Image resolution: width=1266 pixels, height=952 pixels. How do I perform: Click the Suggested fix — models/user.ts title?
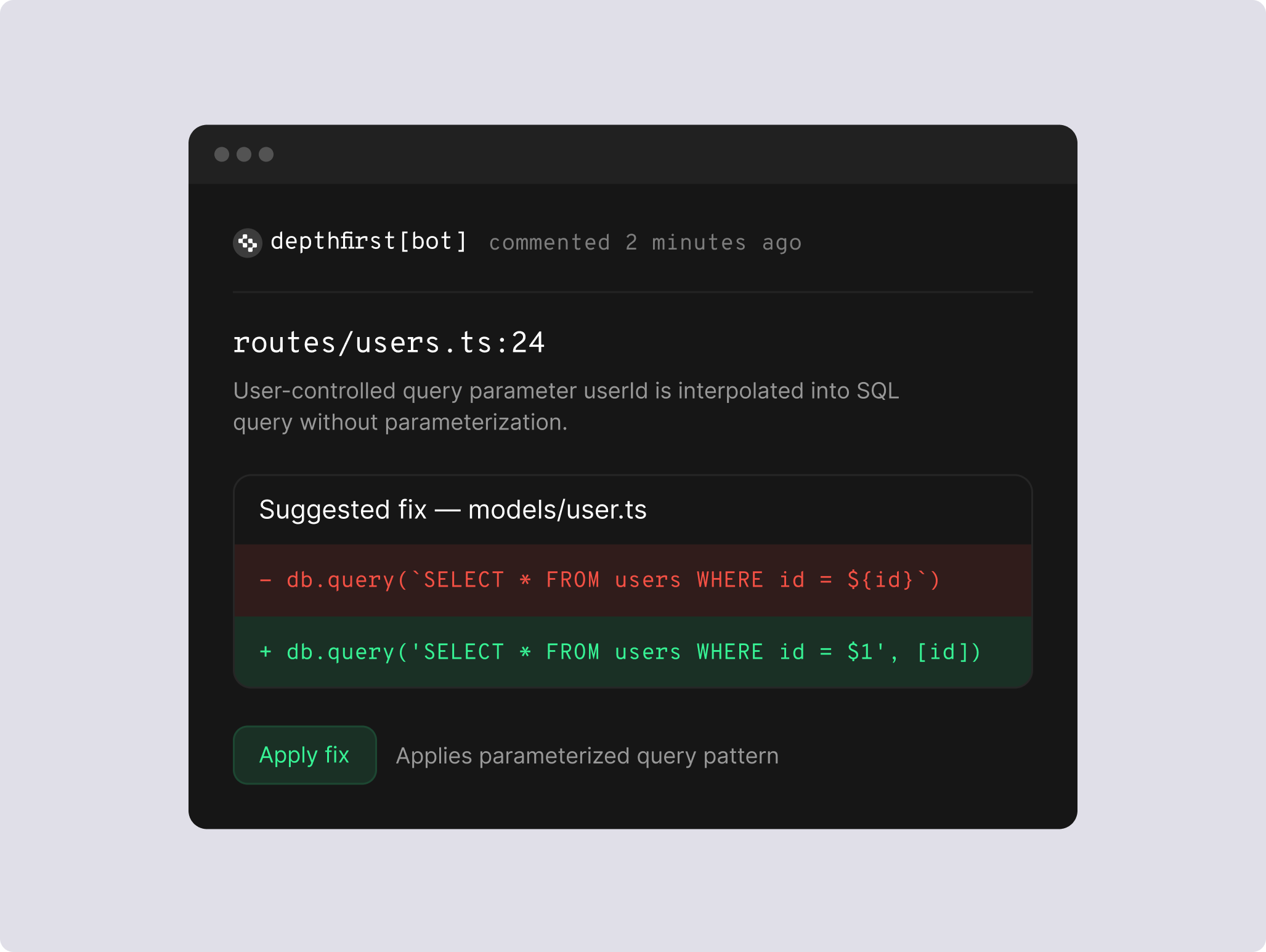pos(454,509)
